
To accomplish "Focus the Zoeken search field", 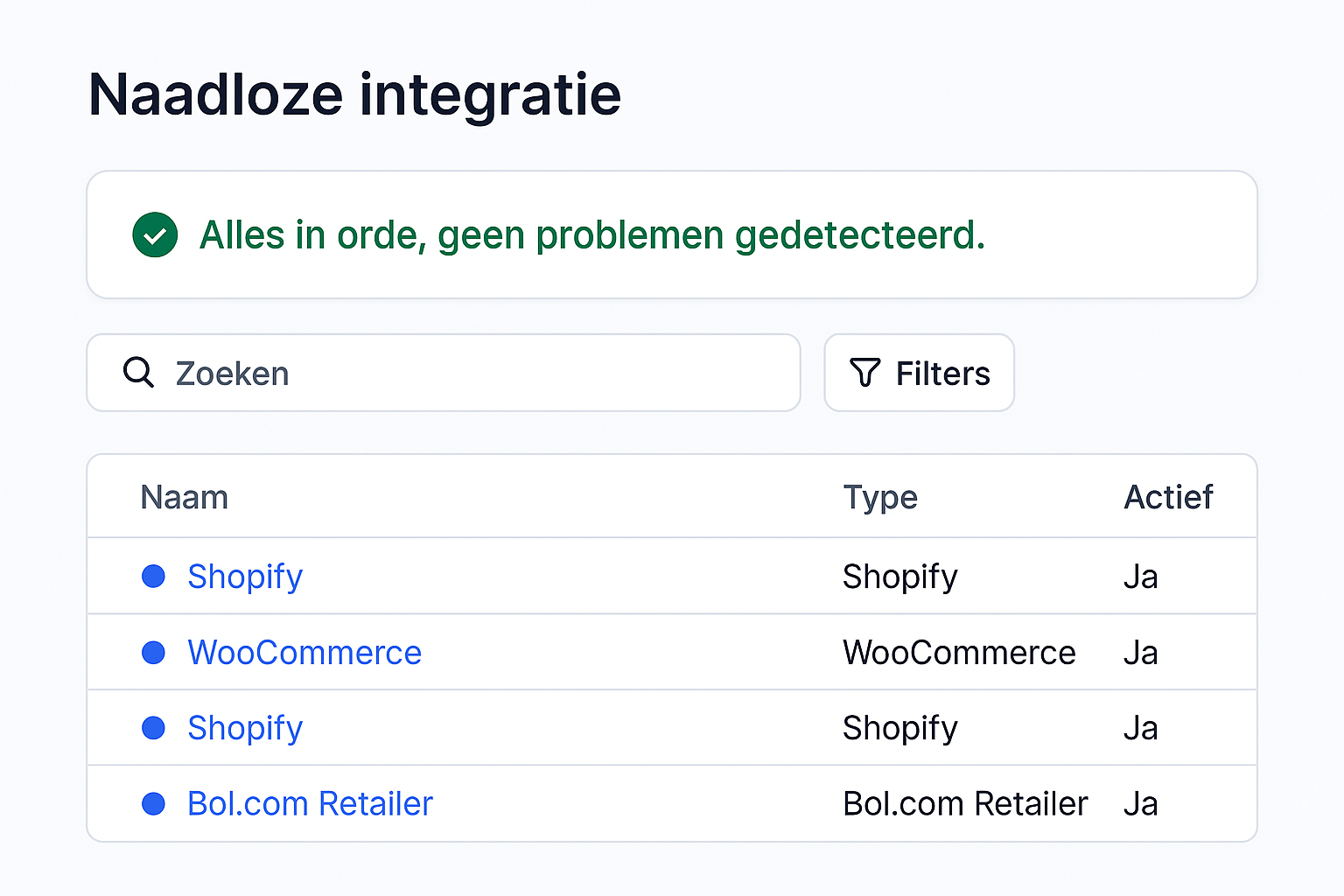I will click(x=472, y=373).
